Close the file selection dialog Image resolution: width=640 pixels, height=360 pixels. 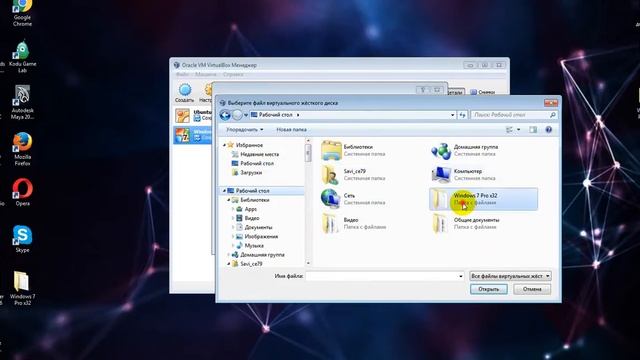551,103
